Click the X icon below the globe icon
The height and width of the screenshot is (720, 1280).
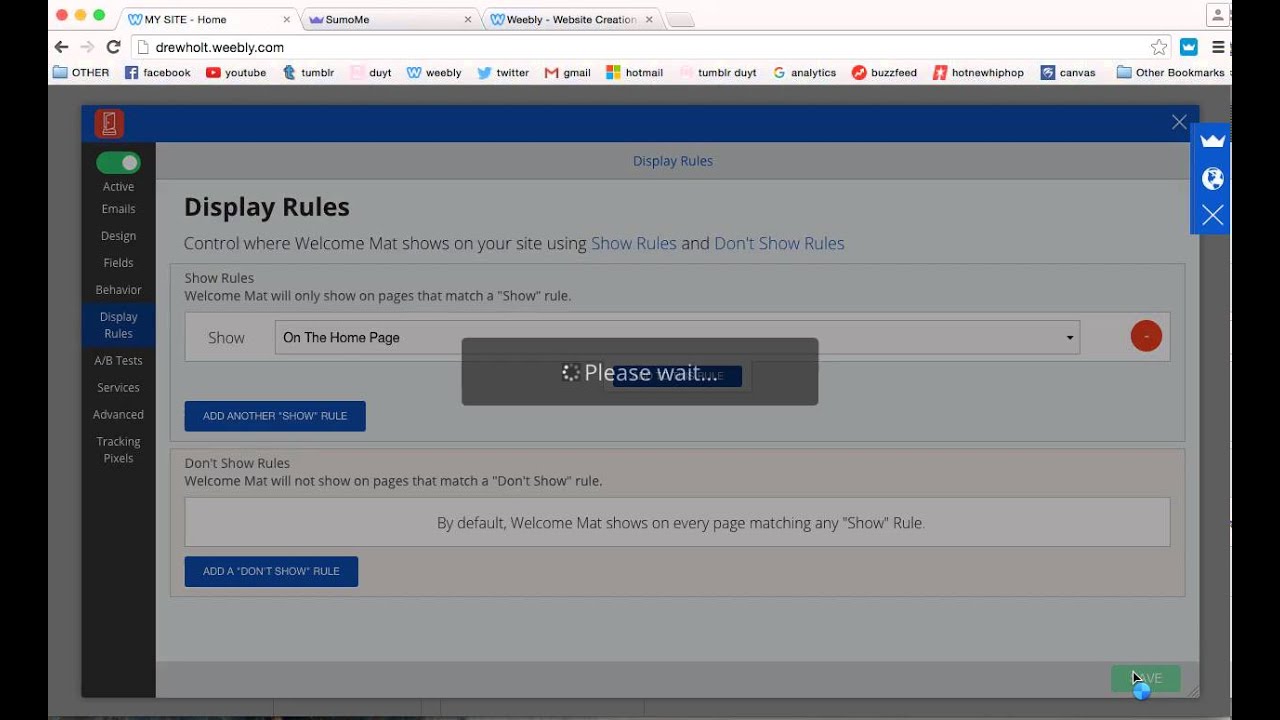pyautogui.click(x=1213, y=215)
